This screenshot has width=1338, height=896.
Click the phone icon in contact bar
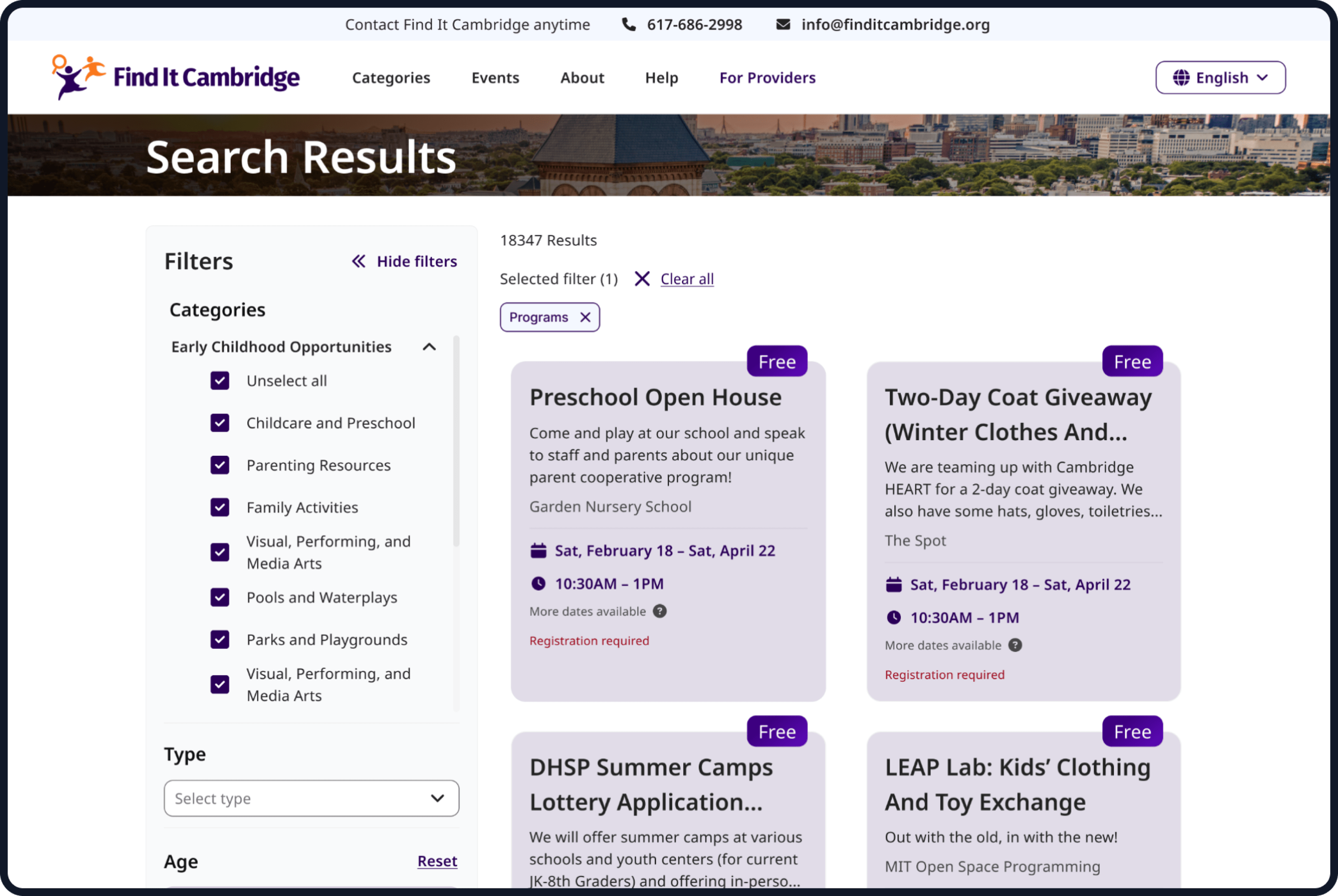pyautogui.click(x=629, y=25)
